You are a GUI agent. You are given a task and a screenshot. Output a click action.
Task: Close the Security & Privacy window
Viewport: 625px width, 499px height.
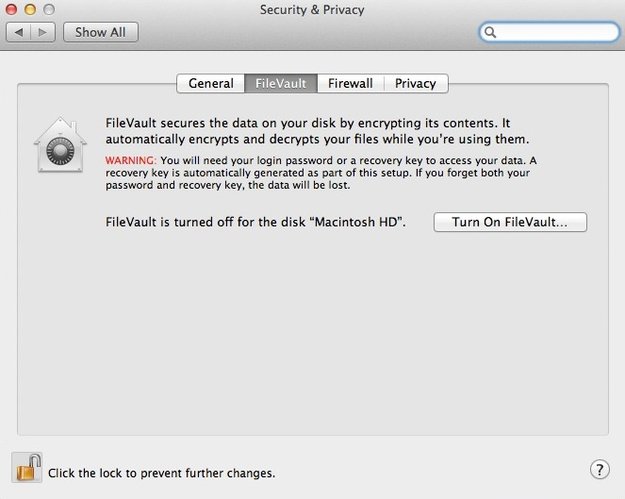pos(11,9)
